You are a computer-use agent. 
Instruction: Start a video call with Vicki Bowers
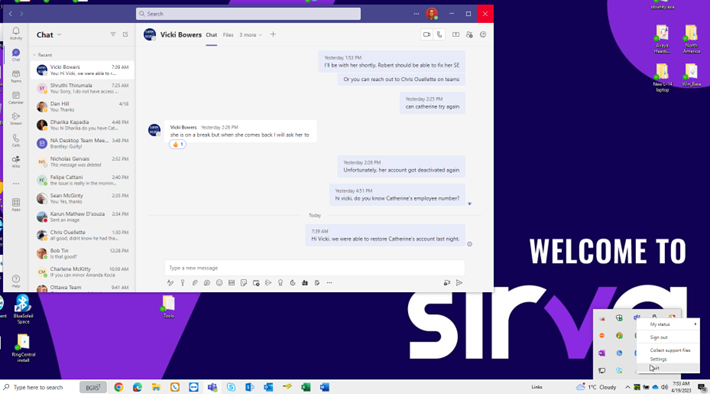(427, 34)
